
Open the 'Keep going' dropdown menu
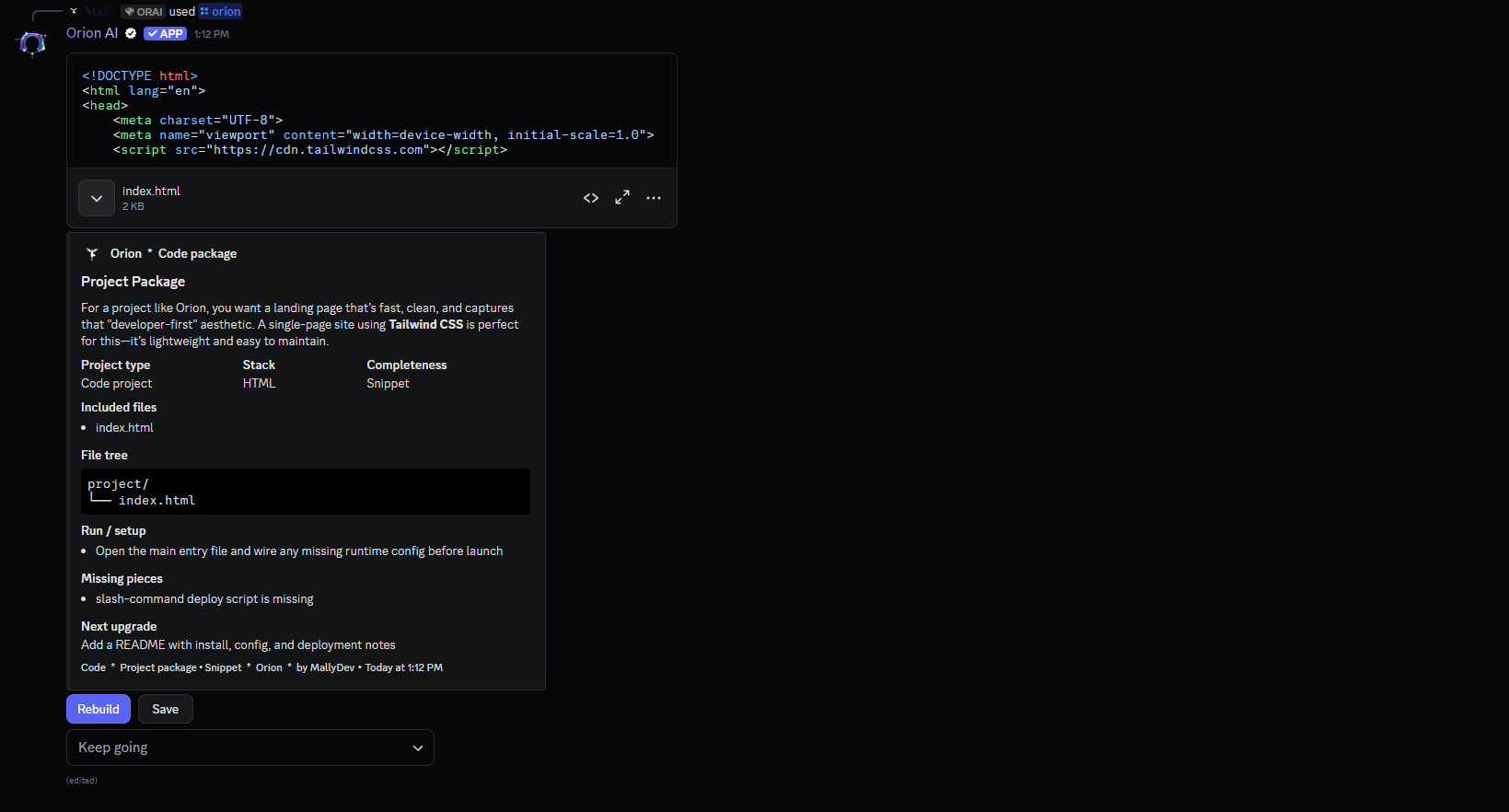click(x=250, y=748)
